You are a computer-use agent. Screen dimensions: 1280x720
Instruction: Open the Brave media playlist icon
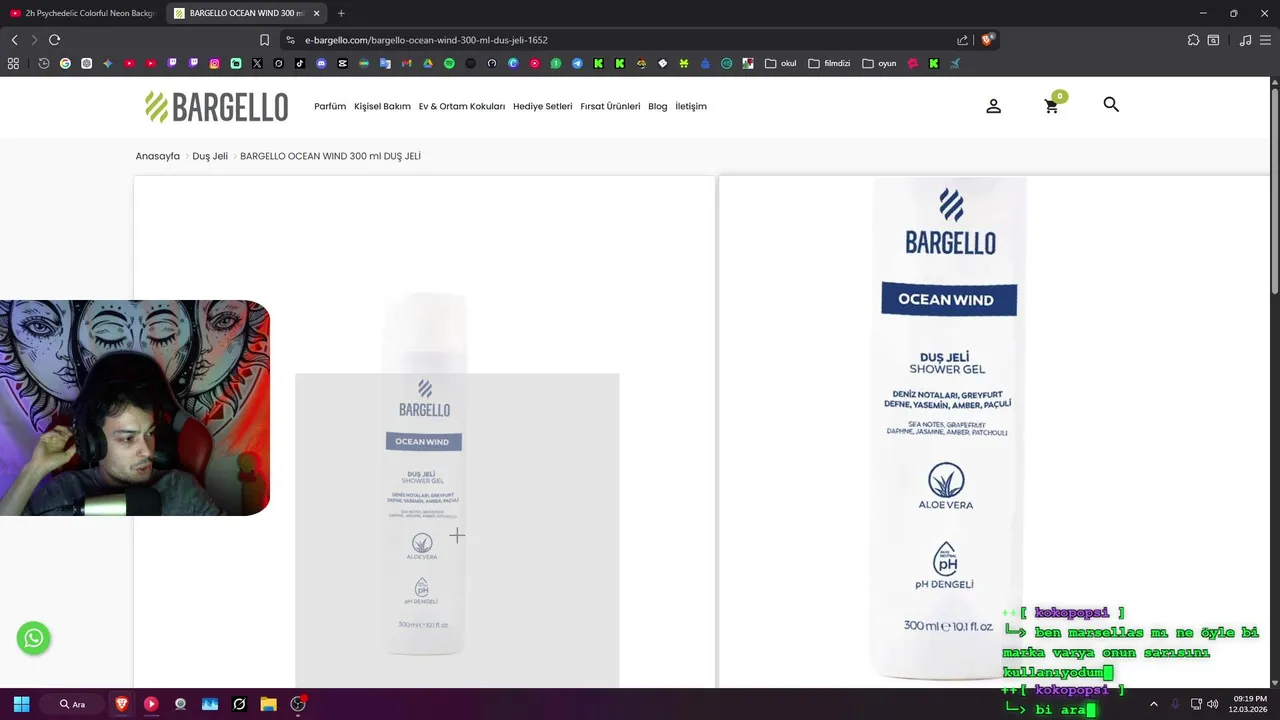1245,40
